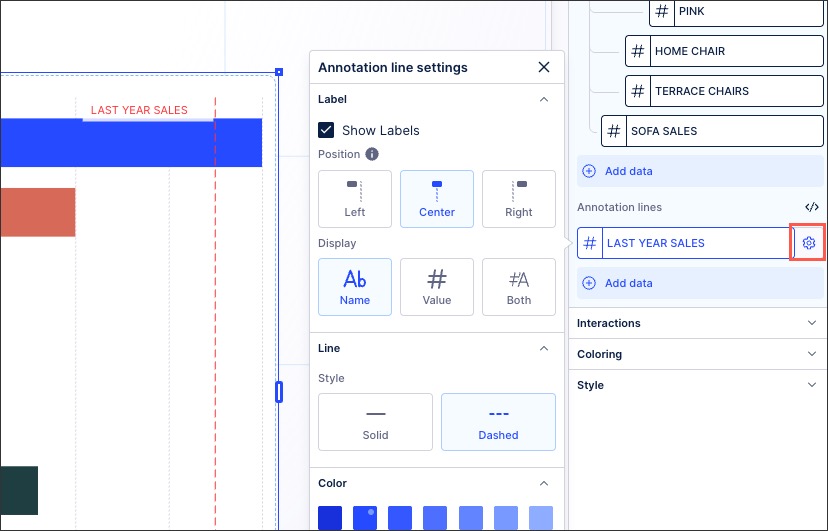This screenshot has height=531, width=828.
Task: Collapse the Label section
Action: 544,99
